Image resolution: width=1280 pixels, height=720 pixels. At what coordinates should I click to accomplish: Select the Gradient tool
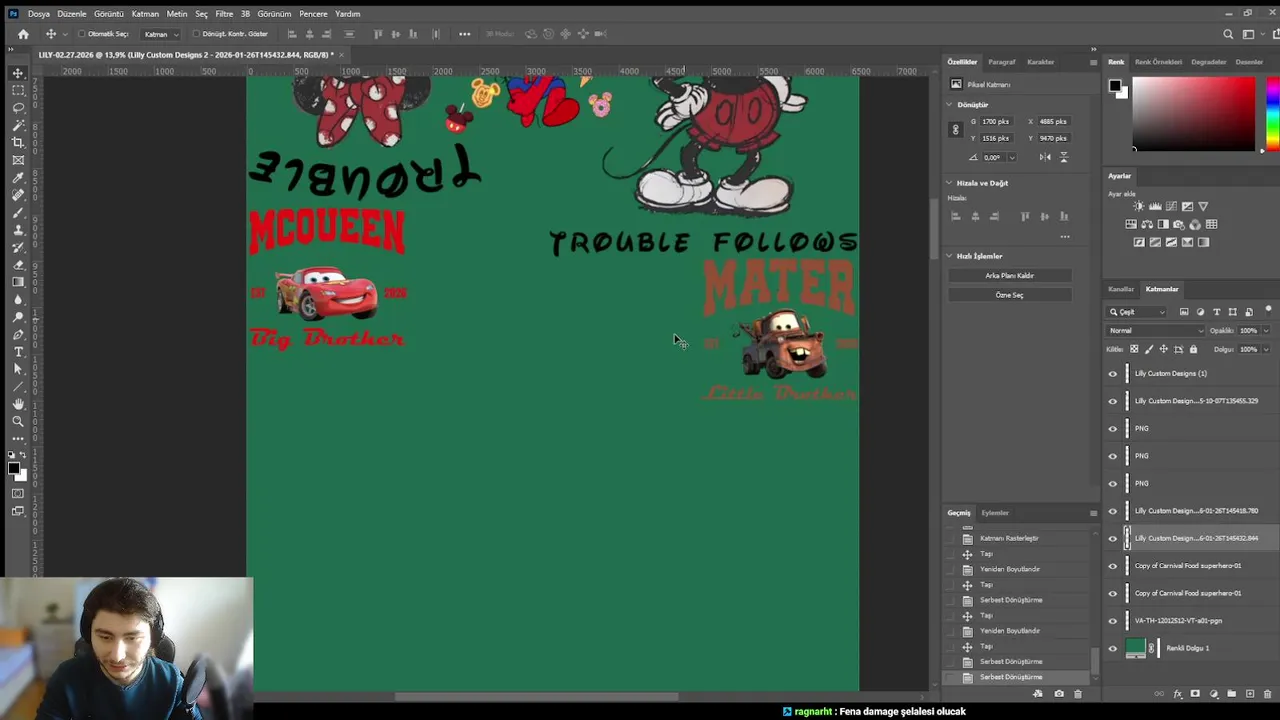18,282
